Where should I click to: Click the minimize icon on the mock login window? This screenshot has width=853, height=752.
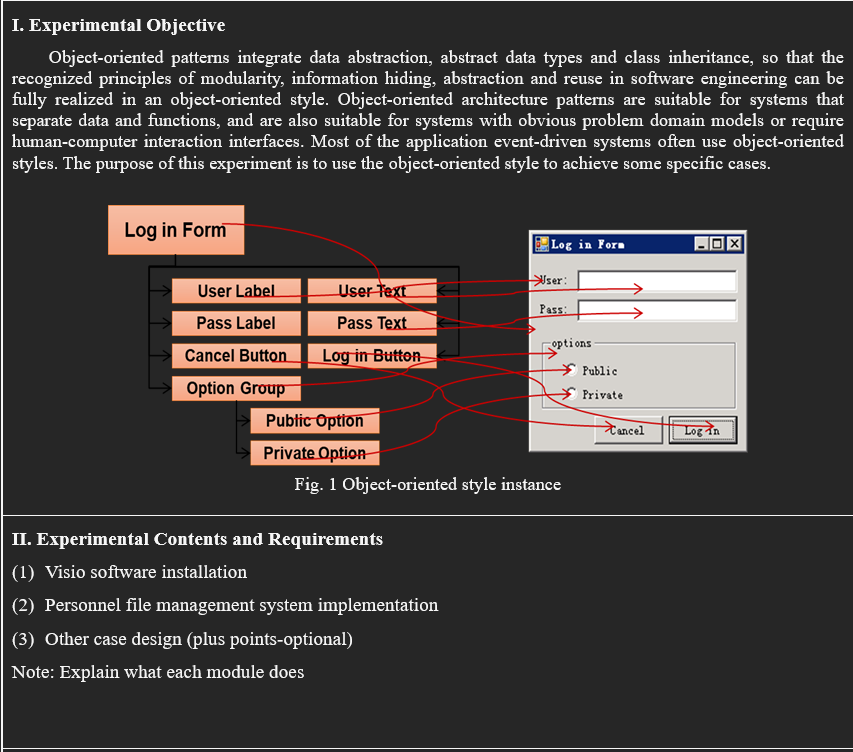pos(702,244)
